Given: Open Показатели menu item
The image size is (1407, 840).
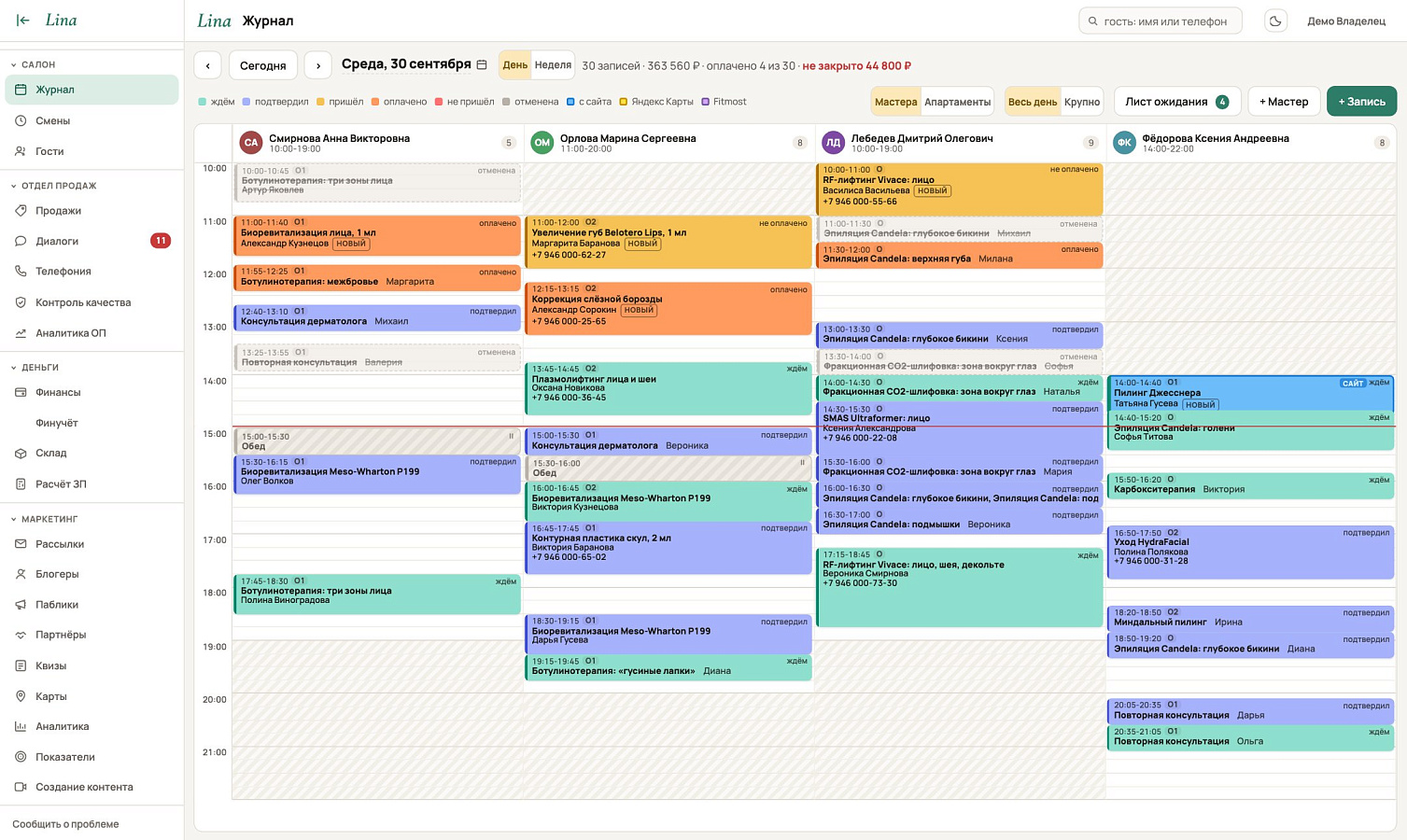Looking at the screenshot, I should 91,757.
